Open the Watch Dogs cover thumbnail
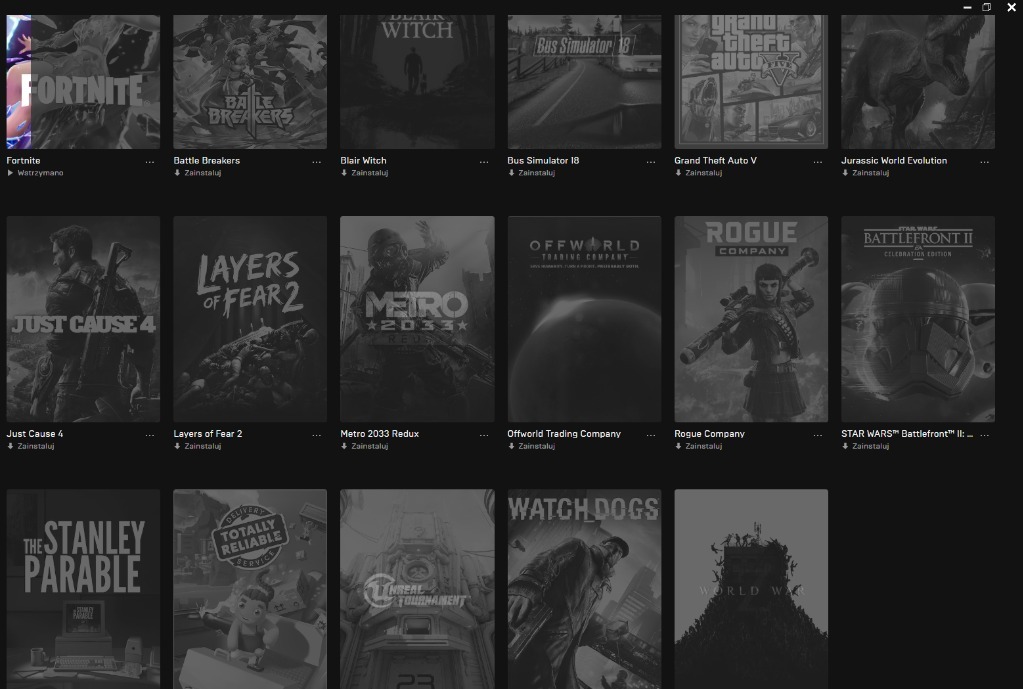 coord(584,589)
